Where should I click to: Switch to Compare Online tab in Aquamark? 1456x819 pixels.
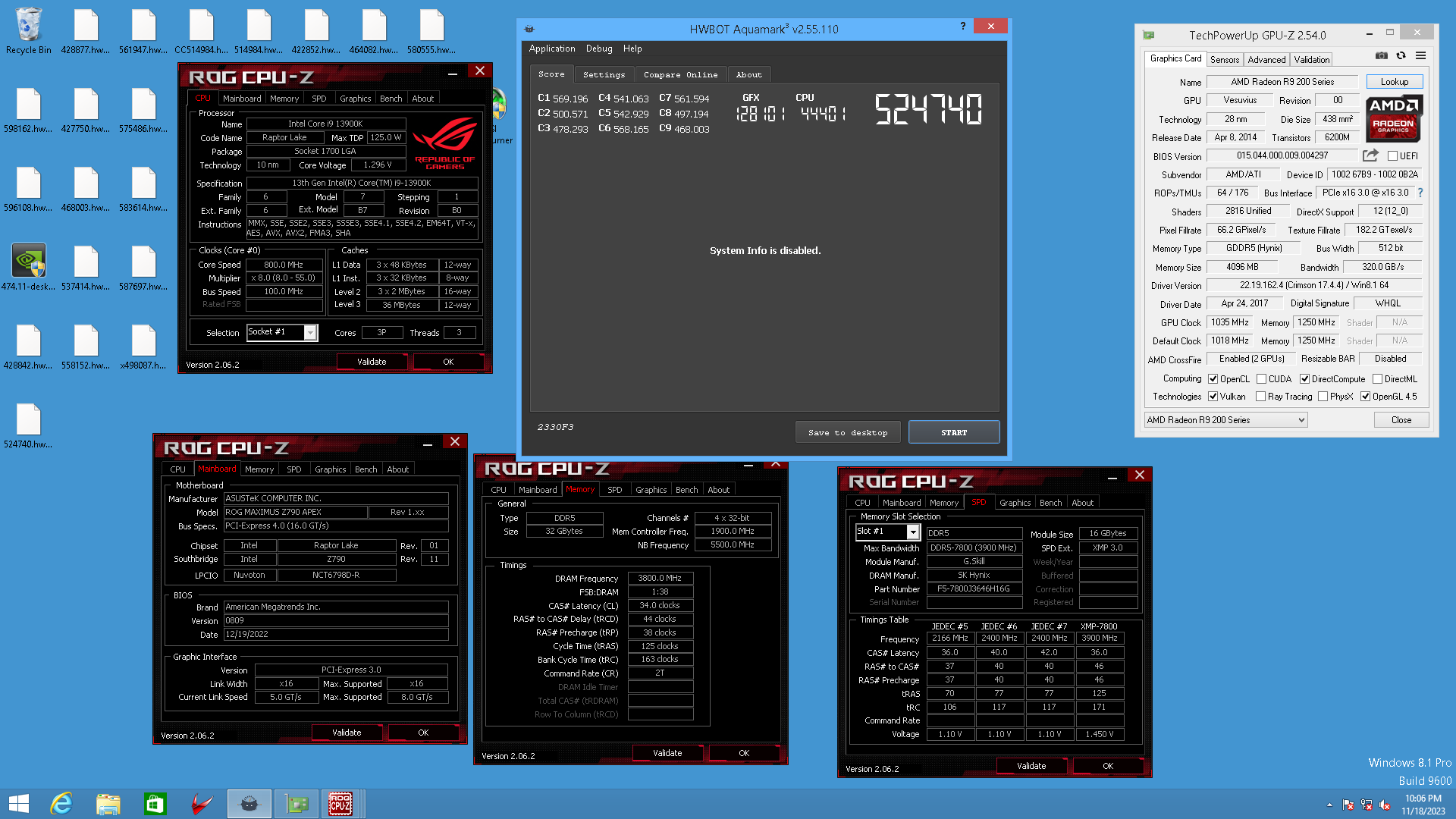click(x=680, y=74)
